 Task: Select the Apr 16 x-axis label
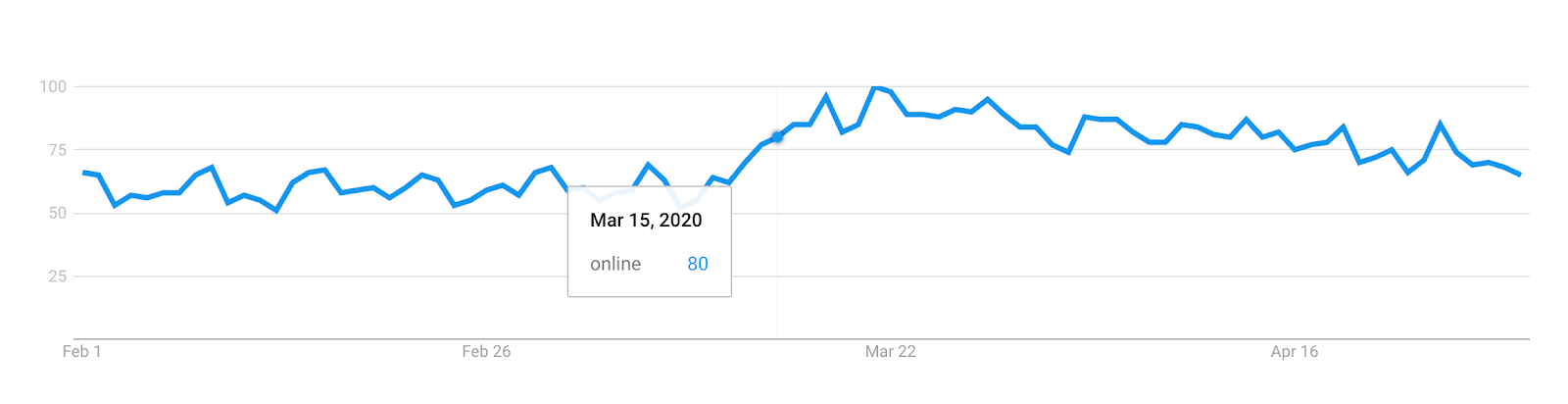1295,351
